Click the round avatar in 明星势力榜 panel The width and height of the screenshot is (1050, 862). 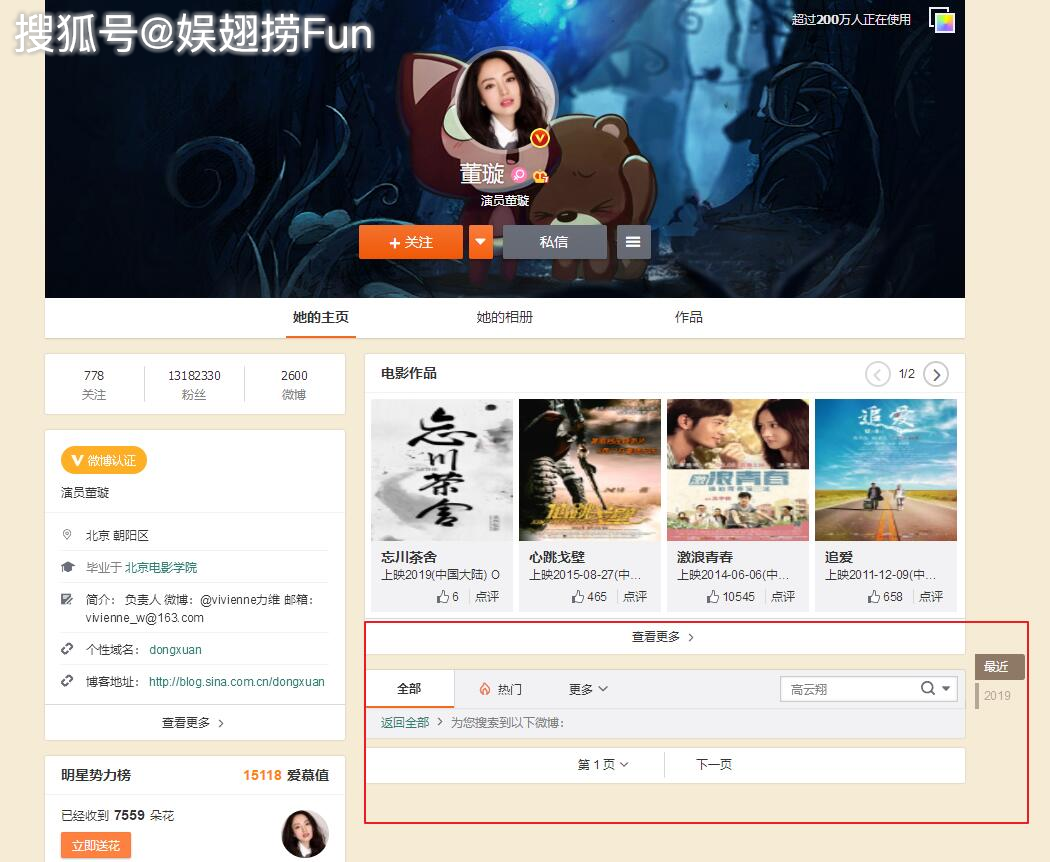click(305, 834)
